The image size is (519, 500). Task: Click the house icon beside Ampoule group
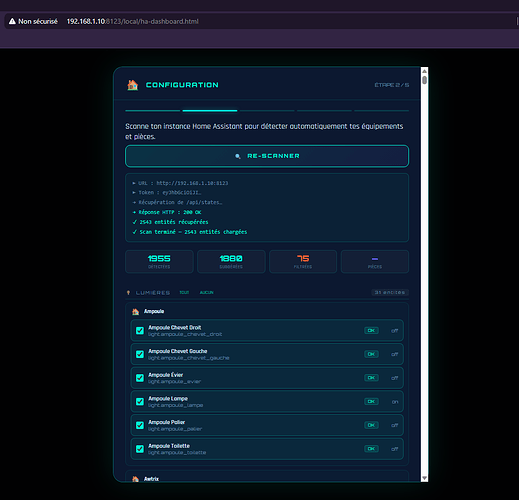(135, 312)
